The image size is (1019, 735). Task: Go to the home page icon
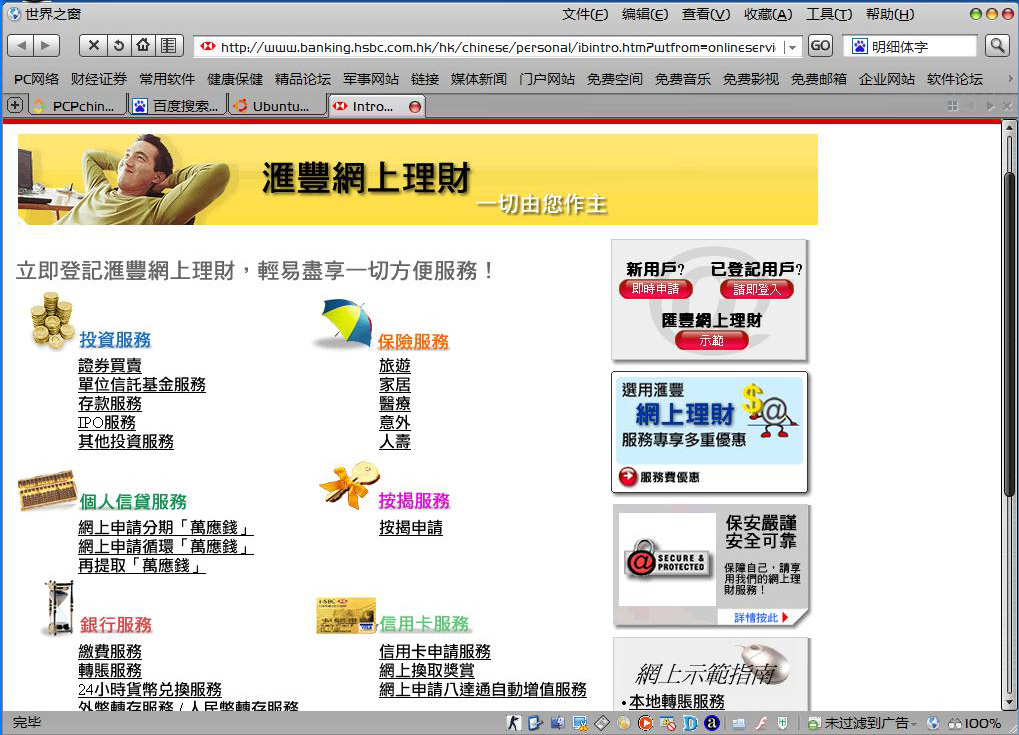click(143, 45)
